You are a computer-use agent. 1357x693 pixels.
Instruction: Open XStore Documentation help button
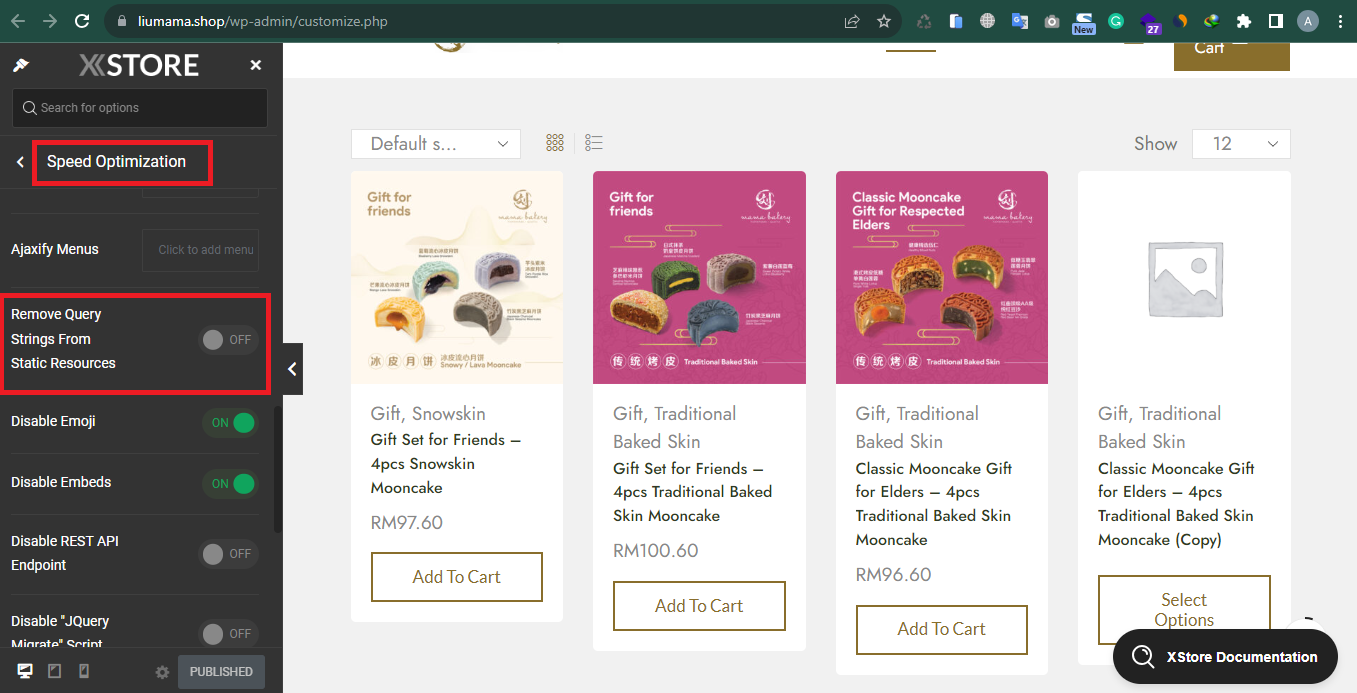click(1225, 657)
